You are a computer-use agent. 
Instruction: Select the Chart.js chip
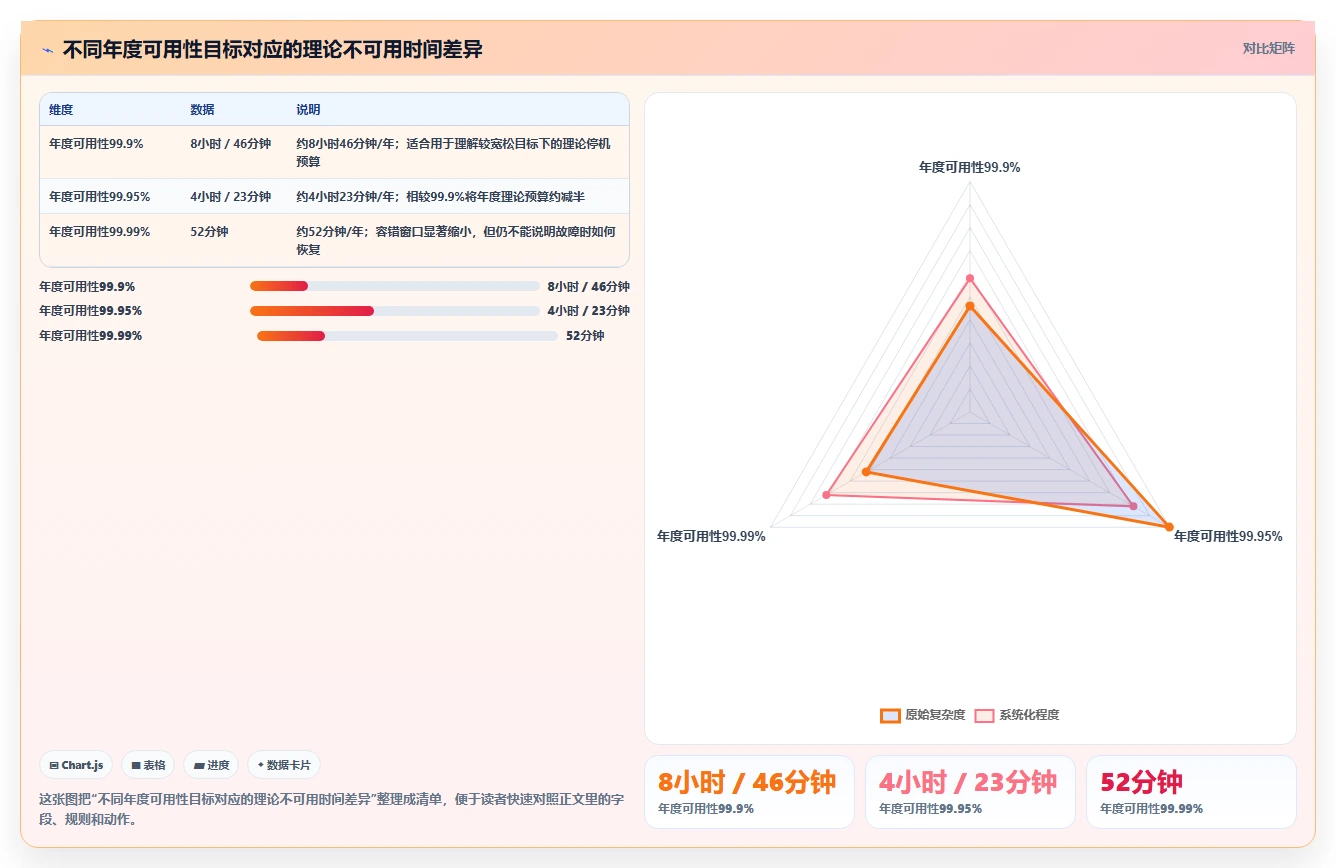[77, 765]
